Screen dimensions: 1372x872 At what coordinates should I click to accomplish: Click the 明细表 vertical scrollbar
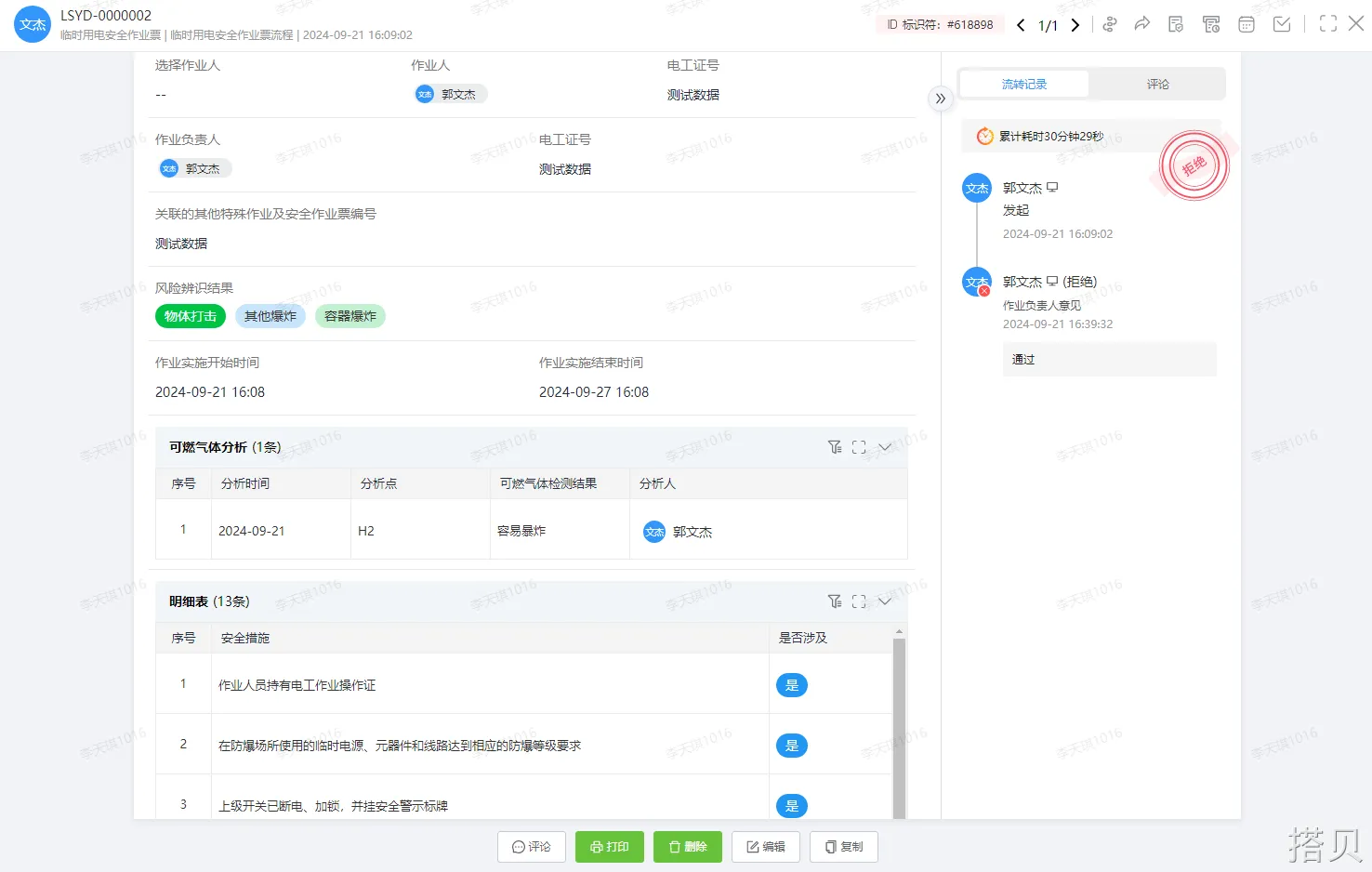(x=899, y=725)
